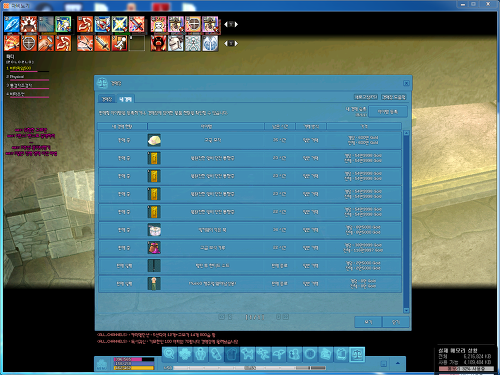
Task: Open the clover flower menu icon
Action: click(x=185, y=354)
